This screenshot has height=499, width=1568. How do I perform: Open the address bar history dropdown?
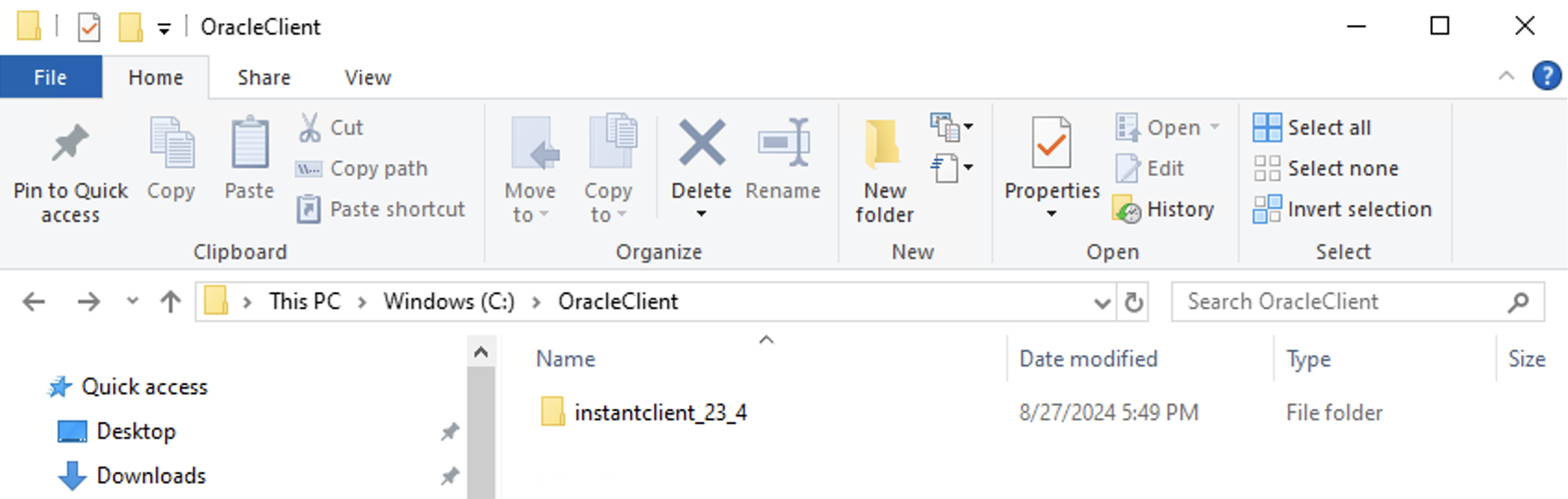[1102, 302]
